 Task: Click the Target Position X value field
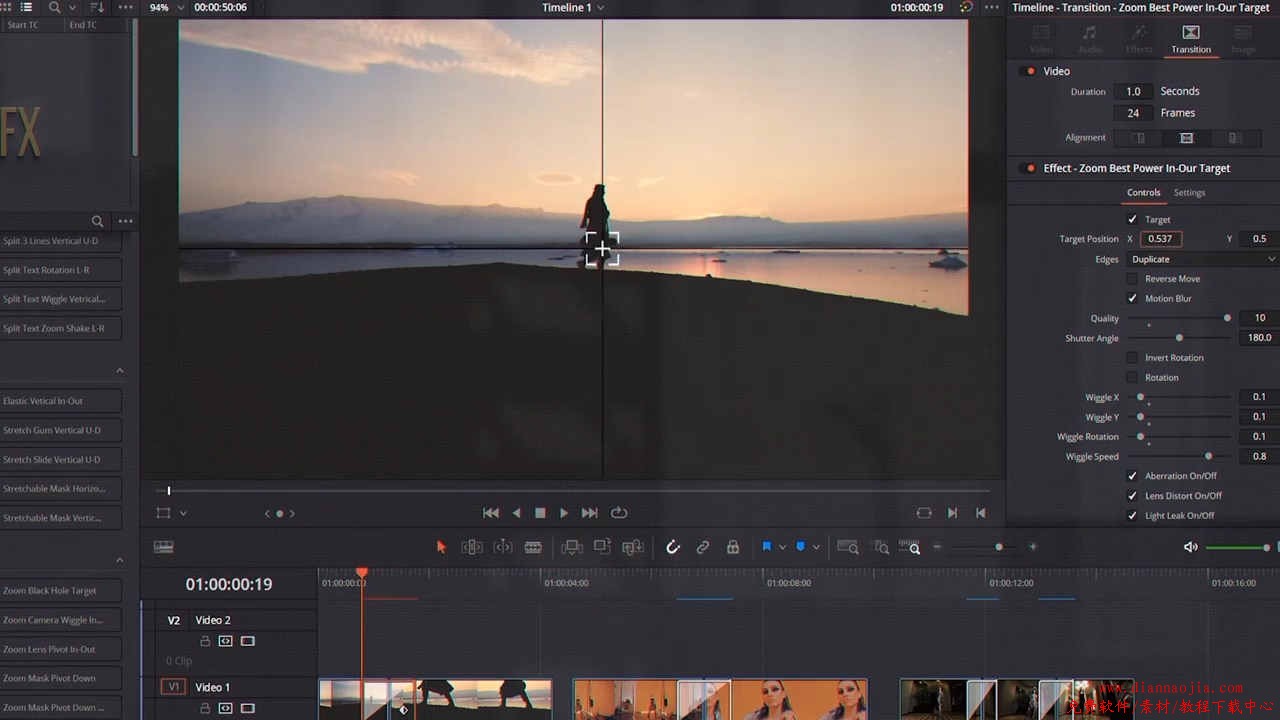[x=1161, y=239]
